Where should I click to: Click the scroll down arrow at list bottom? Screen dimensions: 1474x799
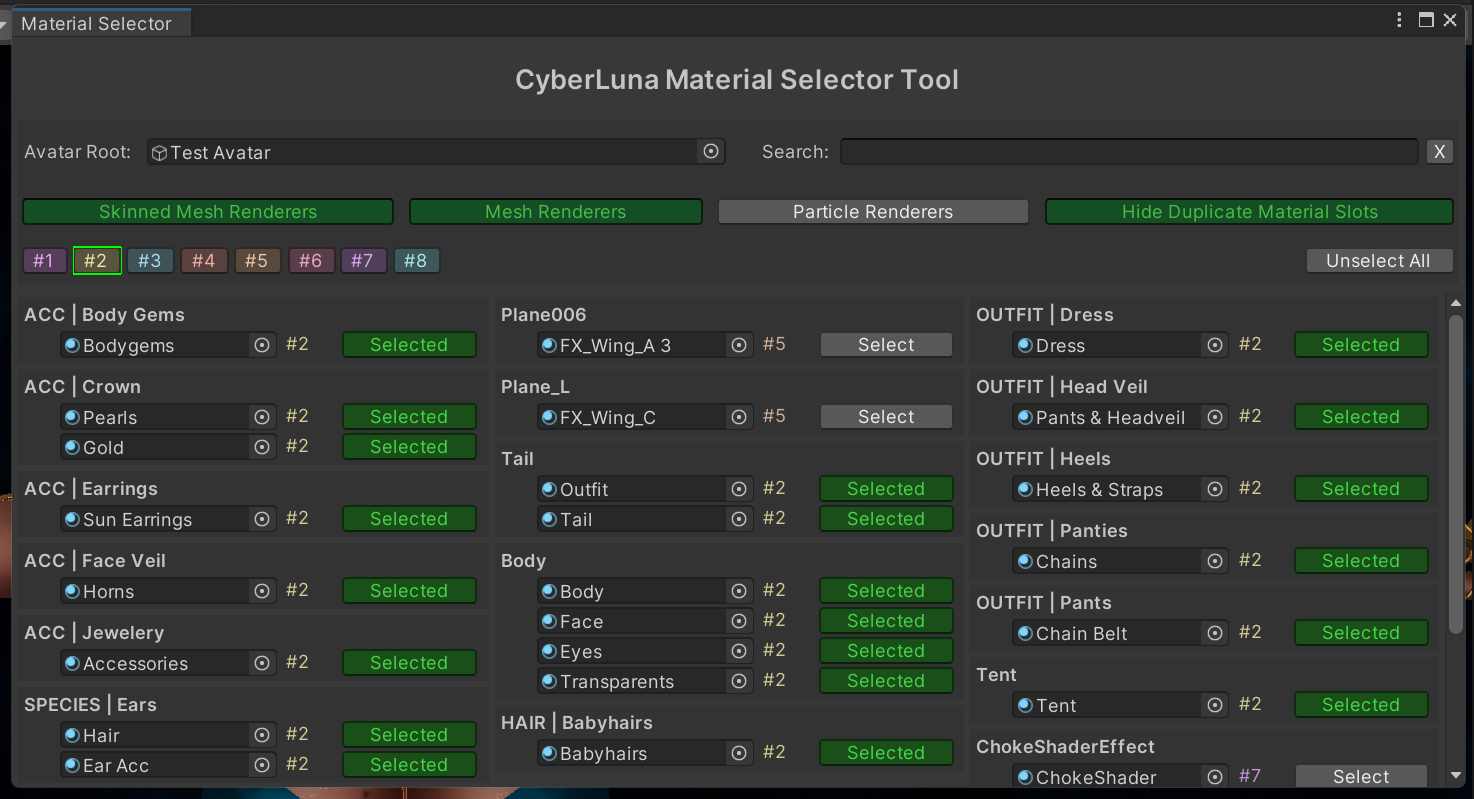pos(1455,775)
